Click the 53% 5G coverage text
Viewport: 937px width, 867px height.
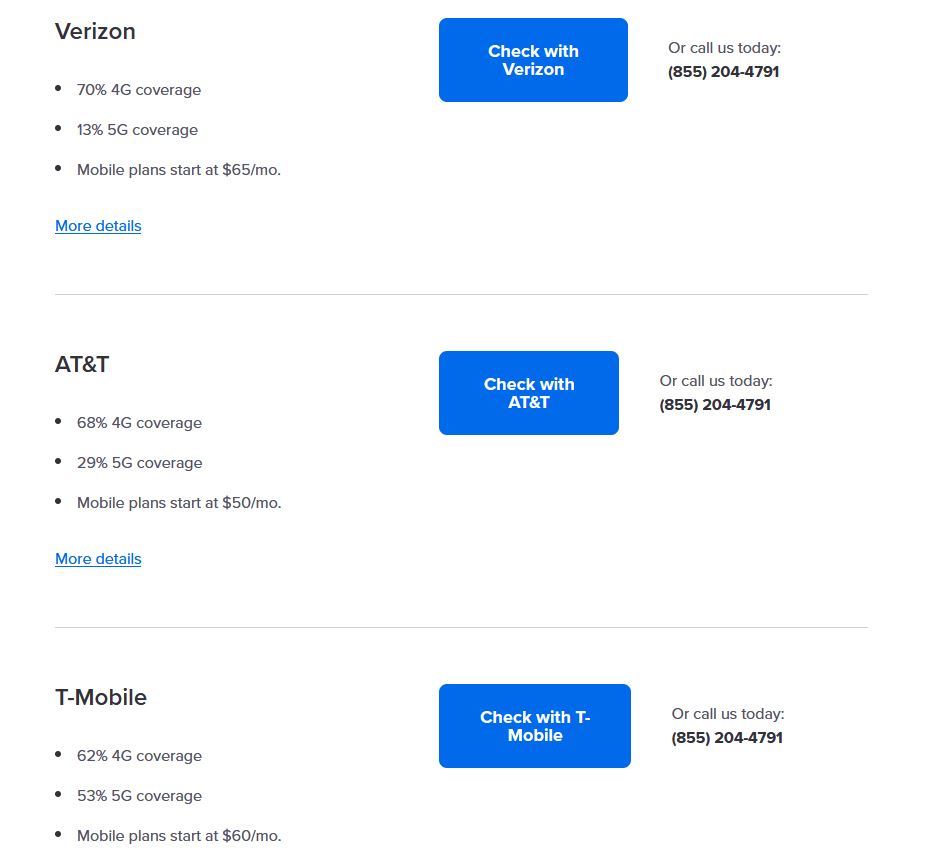pyautogui.click(x=139, y=796)
